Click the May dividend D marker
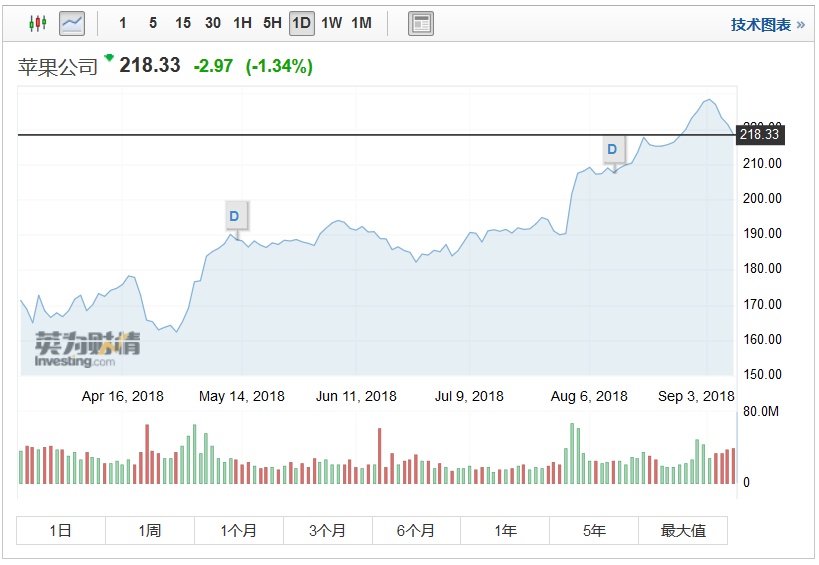The image size is (819, 565). tap(235, 216)
